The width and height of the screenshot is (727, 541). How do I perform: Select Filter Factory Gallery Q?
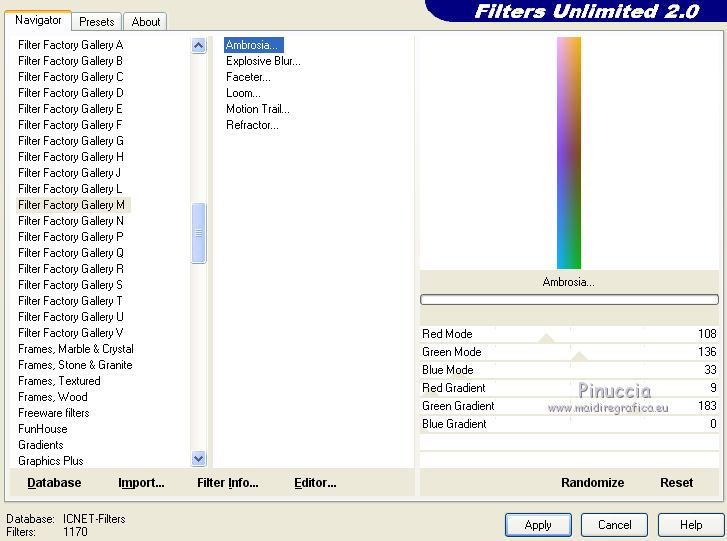pyautogui.click(x=70, y=253)
